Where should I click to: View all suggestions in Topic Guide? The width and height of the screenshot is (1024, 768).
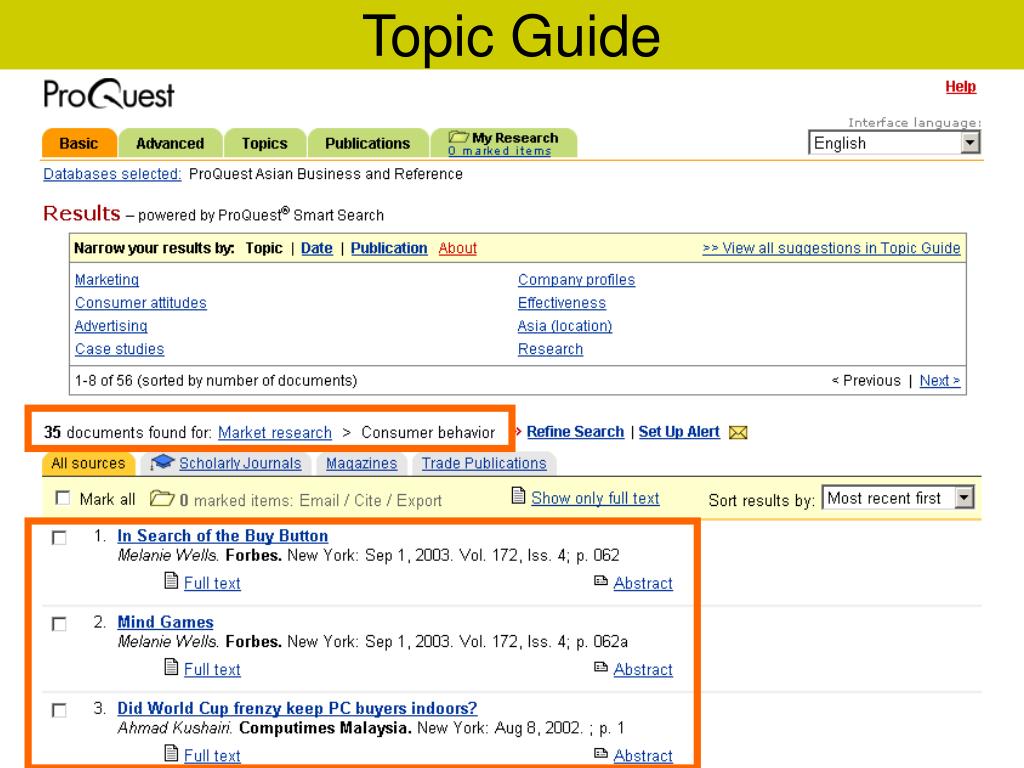coord(831,248)
